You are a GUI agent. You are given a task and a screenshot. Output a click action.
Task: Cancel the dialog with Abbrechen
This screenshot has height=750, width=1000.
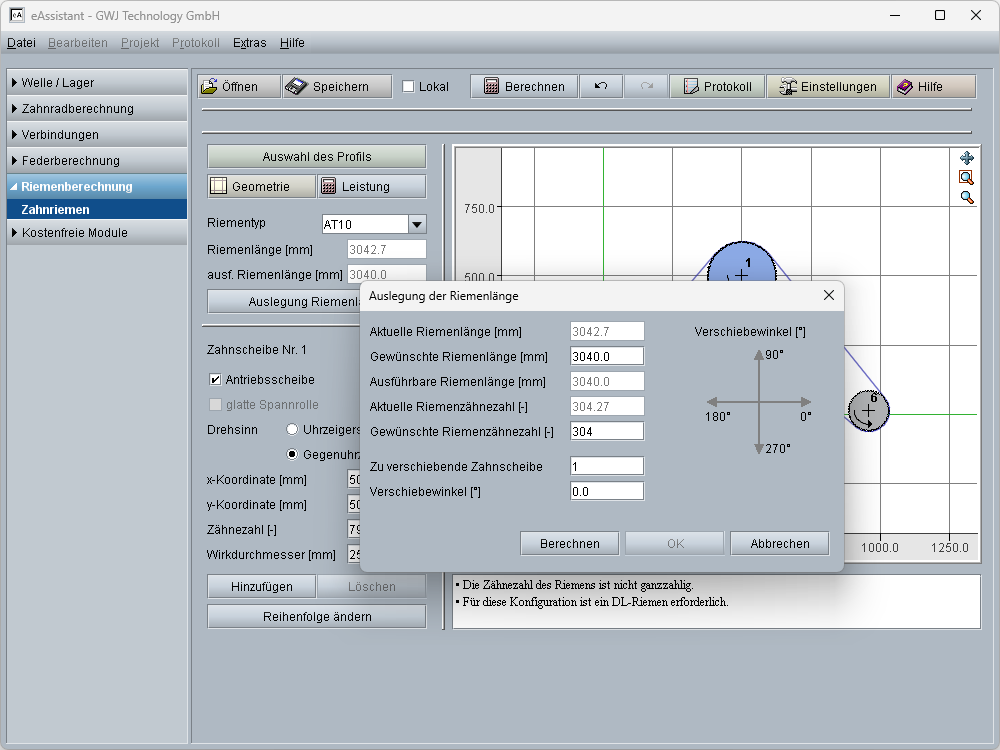tap(779, 544)
